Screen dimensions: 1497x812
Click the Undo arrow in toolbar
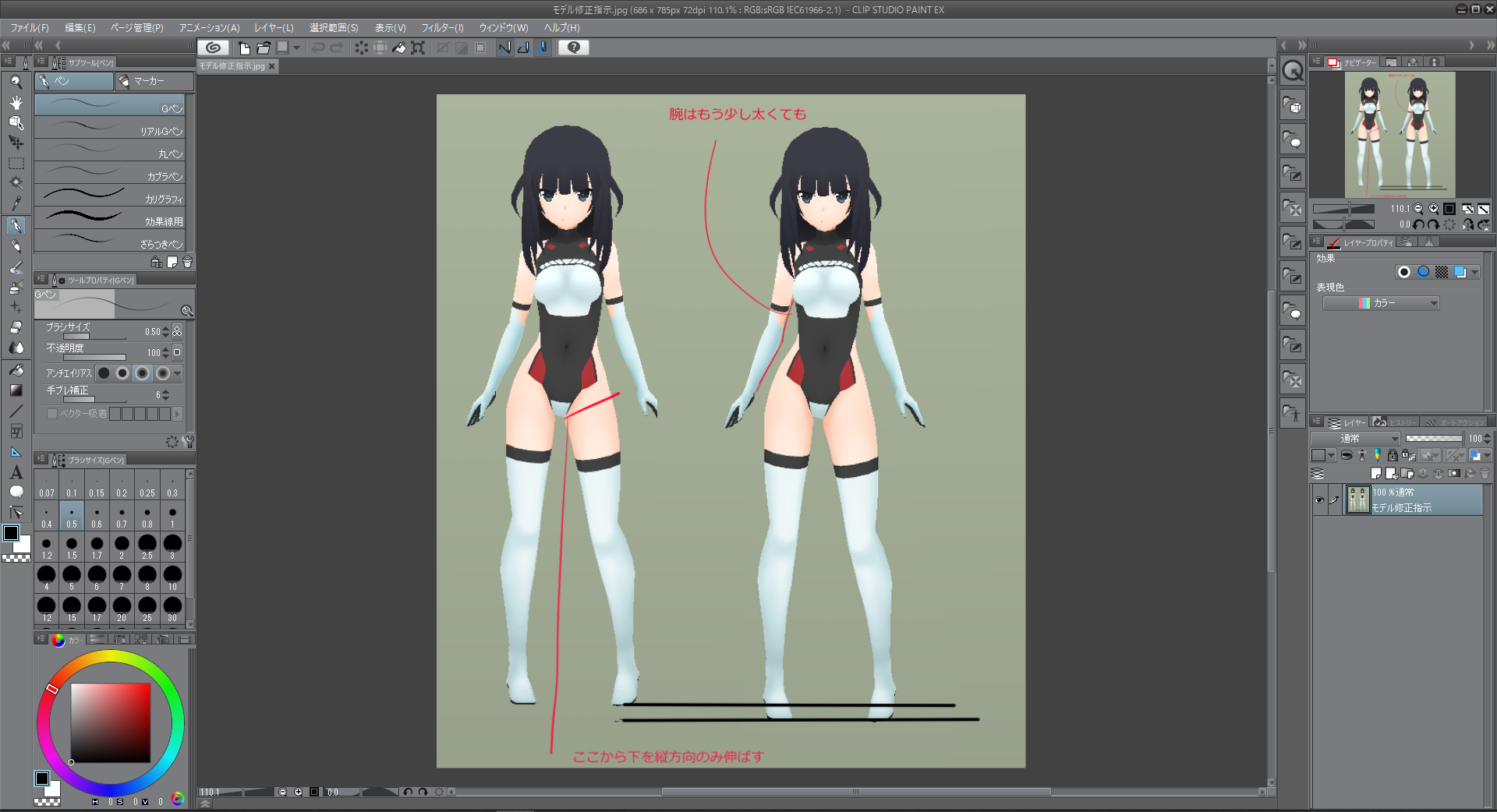318,48
